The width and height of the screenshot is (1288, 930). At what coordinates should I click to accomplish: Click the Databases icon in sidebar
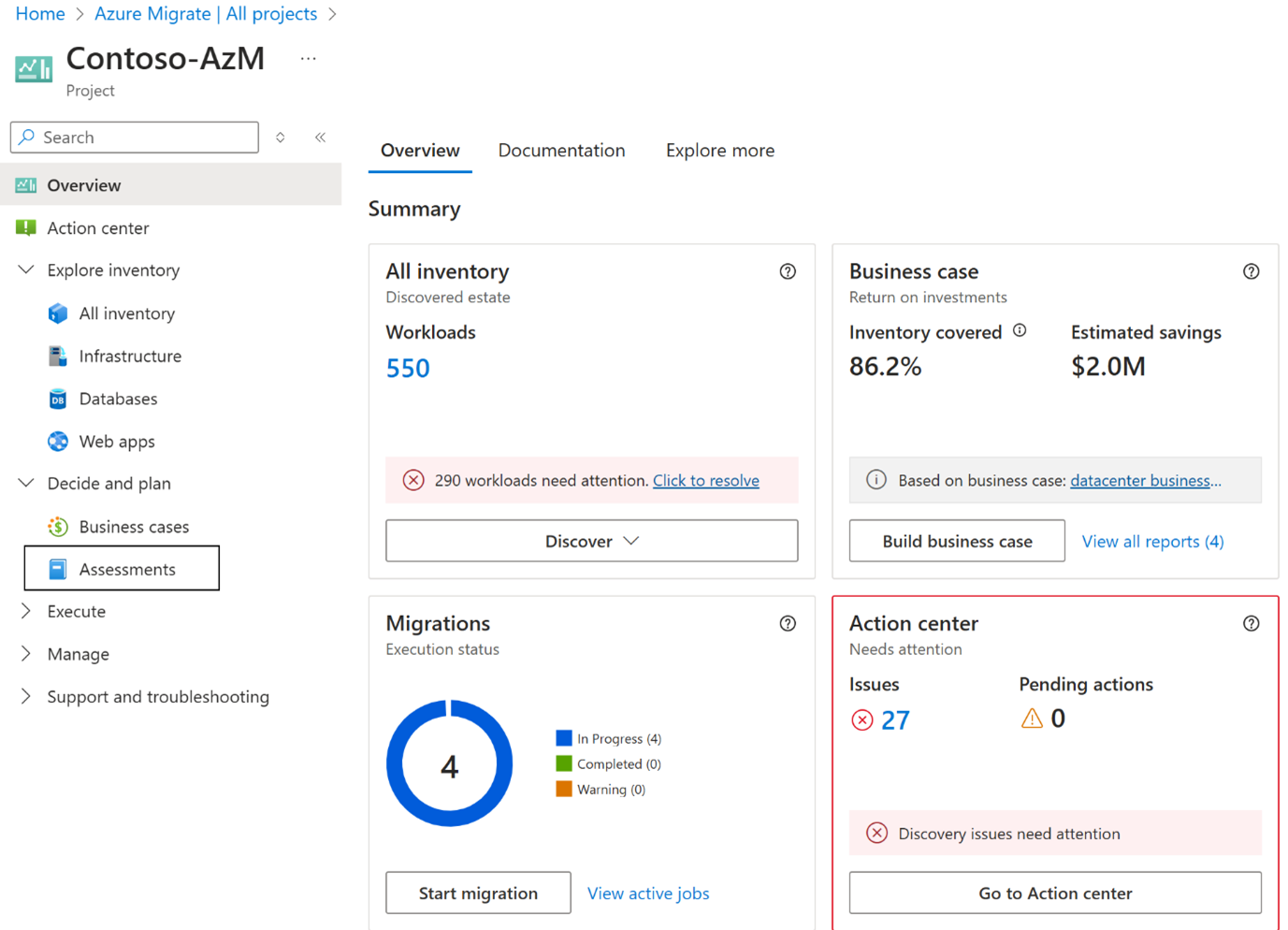(x=58, y=400)
